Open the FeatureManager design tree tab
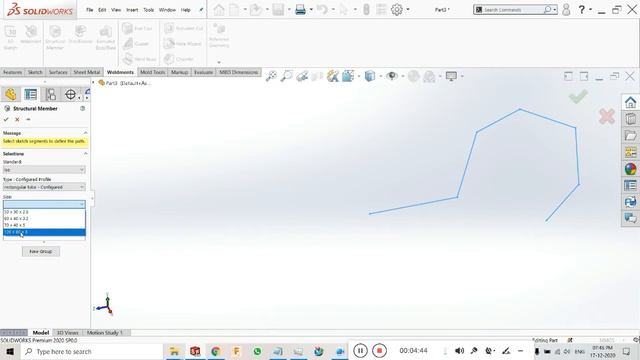The image size is (640, 360). (11, 94)
